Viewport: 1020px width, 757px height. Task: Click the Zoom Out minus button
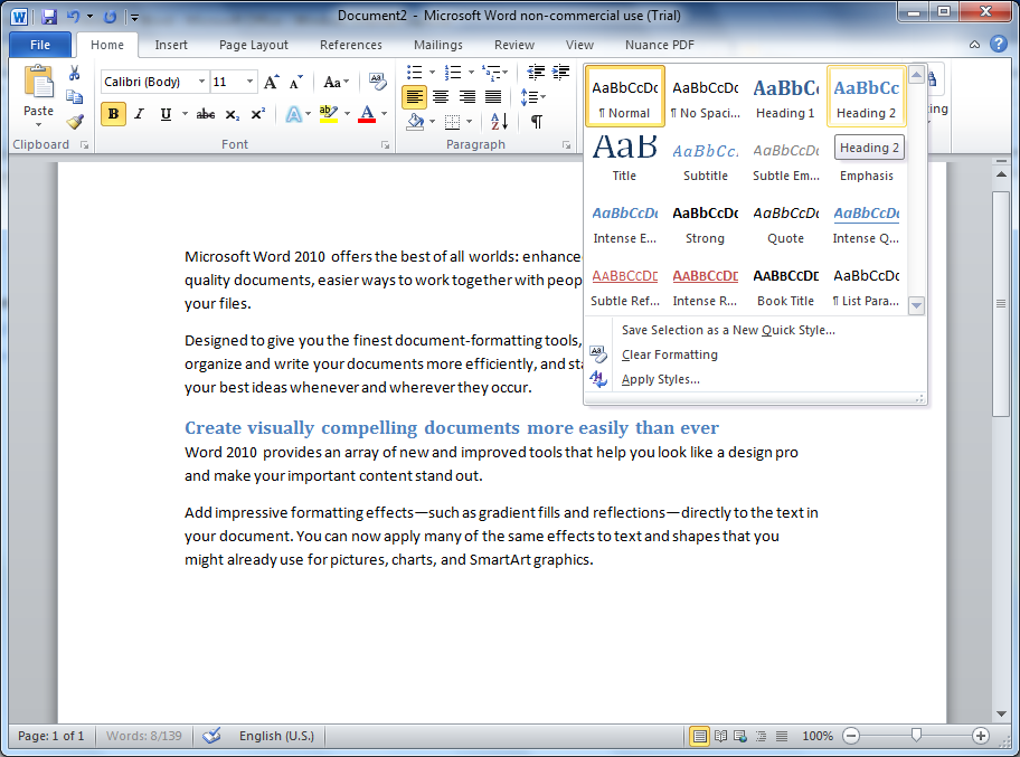850,736
